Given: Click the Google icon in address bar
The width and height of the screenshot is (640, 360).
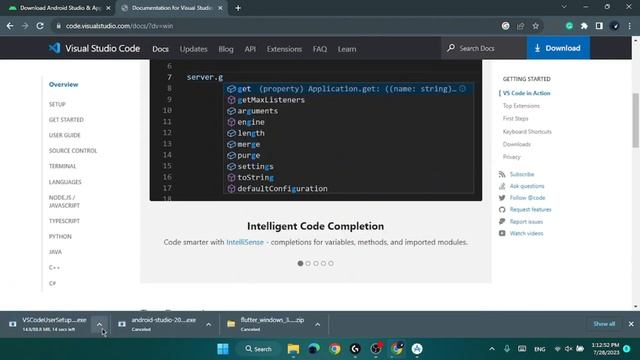Looking at the screenshot, I should coord(505,26).
